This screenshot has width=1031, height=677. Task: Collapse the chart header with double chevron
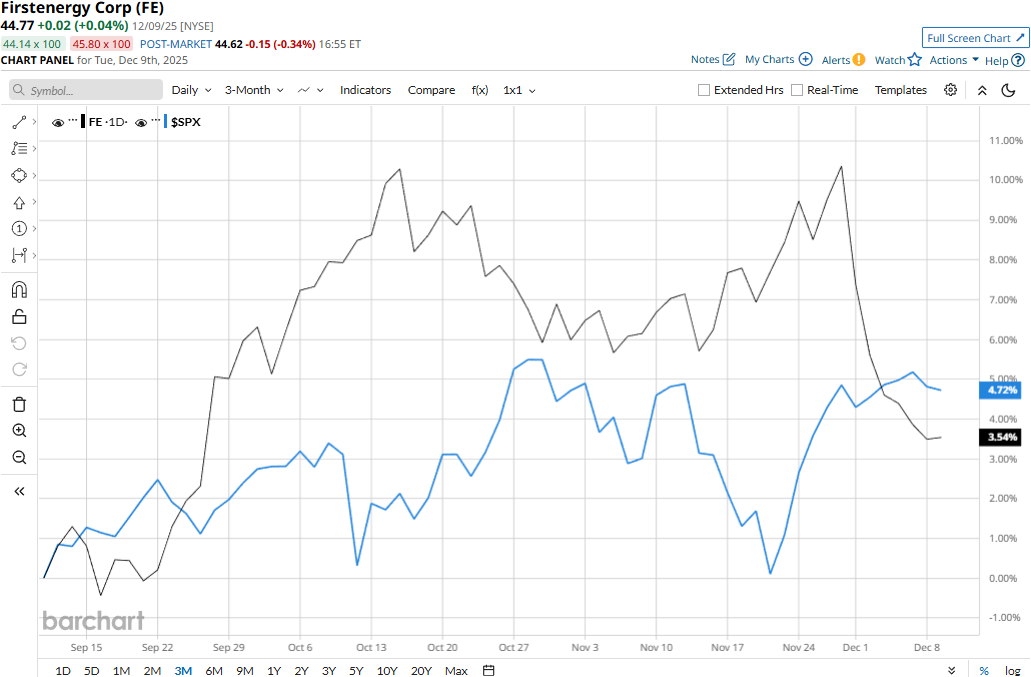pyautogui.click(x=982, y=90)
